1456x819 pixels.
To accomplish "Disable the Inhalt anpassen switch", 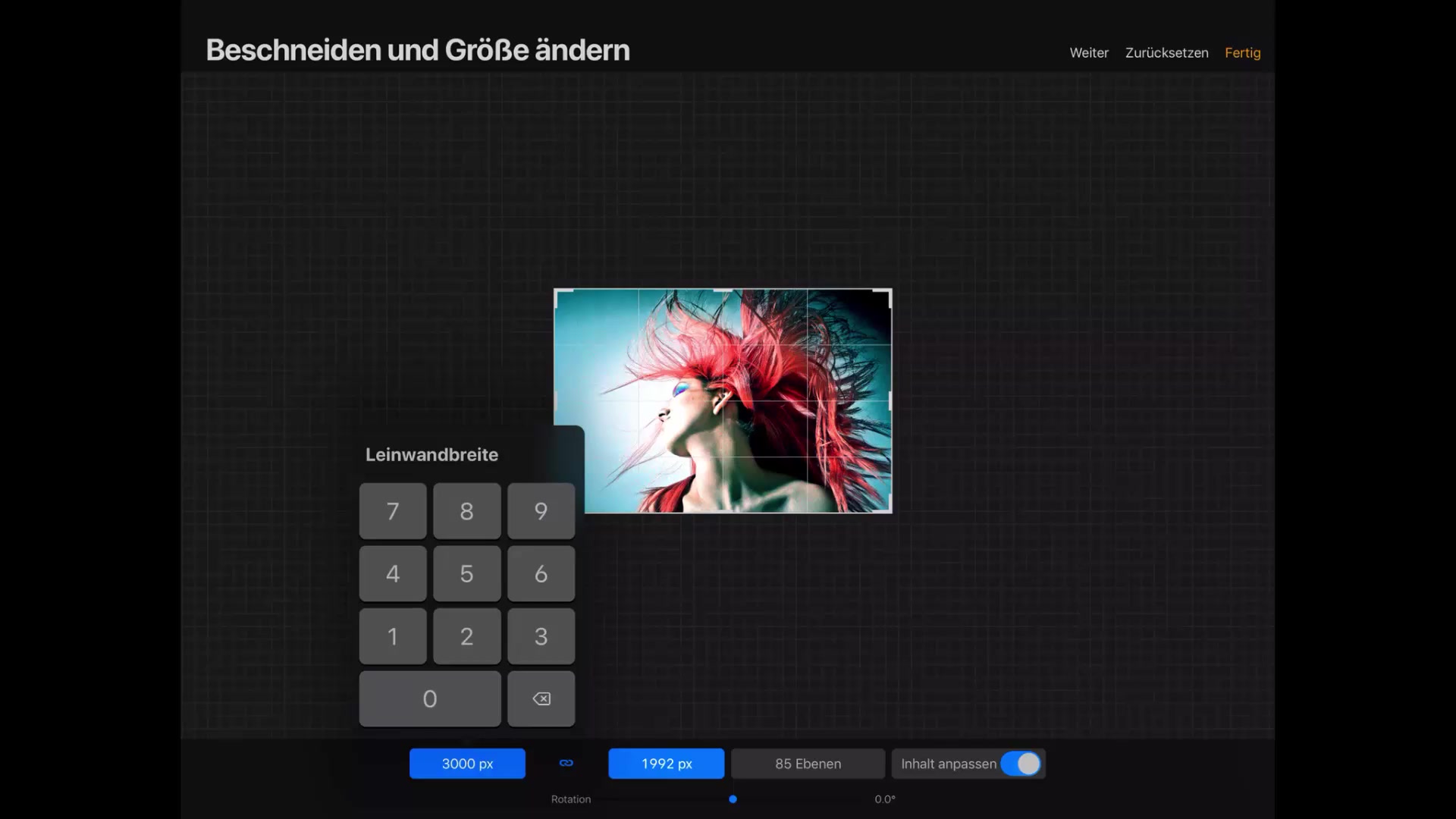I will pos(1020,764).
